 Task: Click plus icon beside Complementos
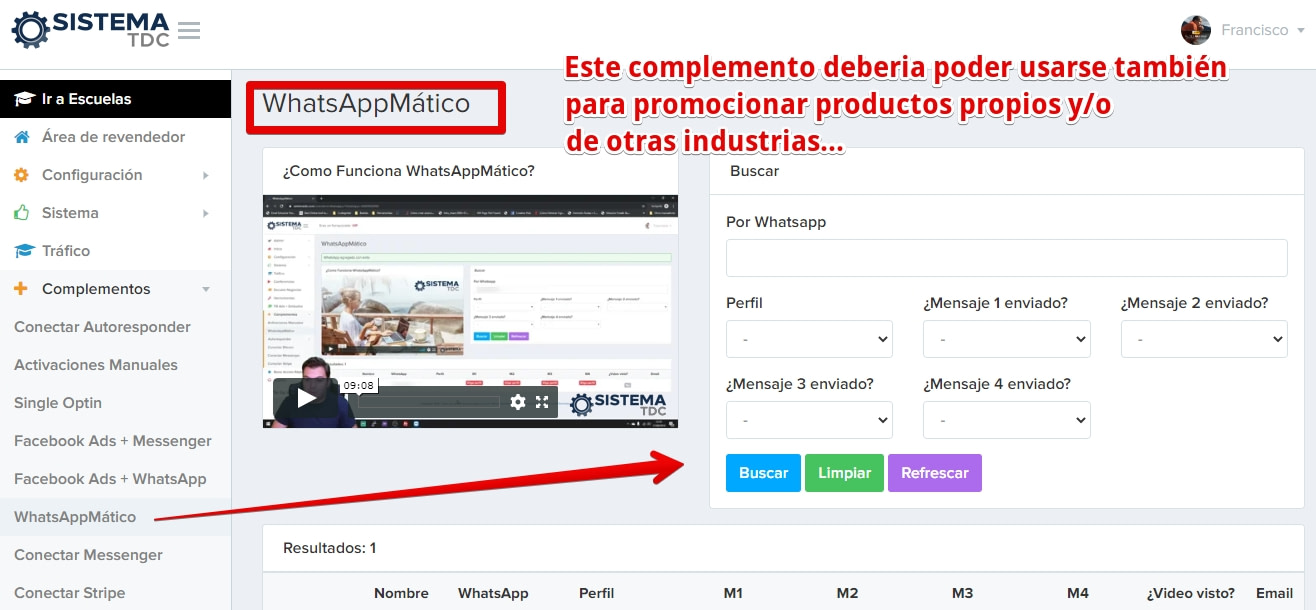21,289
